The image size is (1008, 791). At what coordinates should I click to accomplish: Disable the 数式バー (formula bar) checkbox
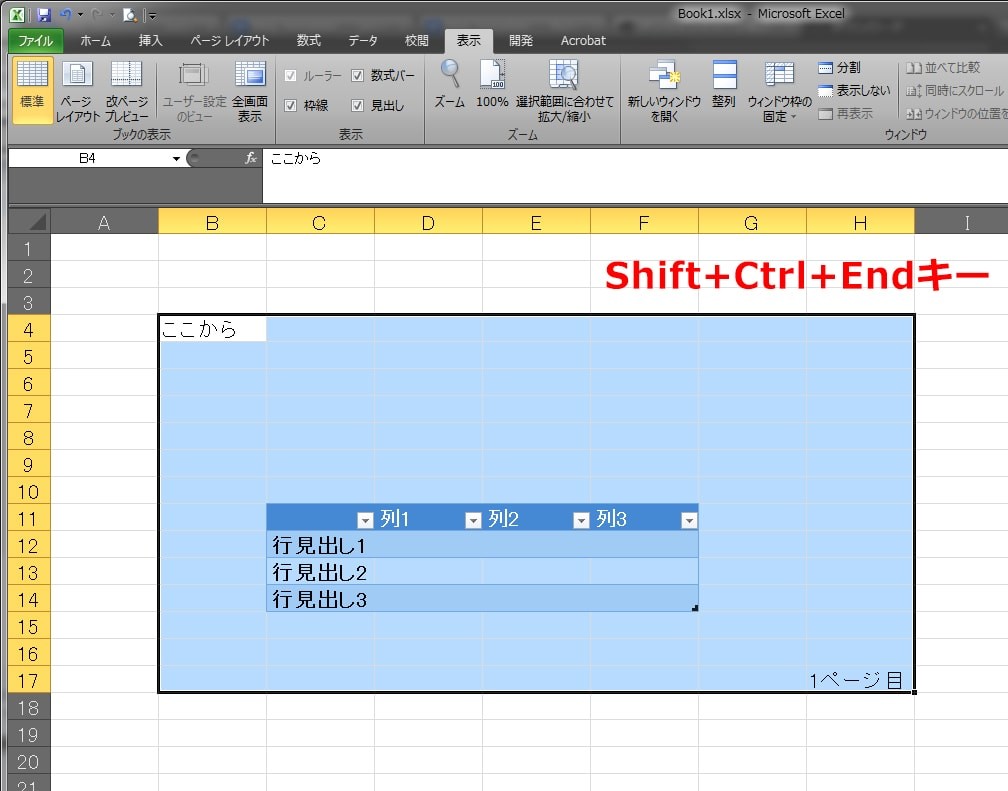coord(357,75)
